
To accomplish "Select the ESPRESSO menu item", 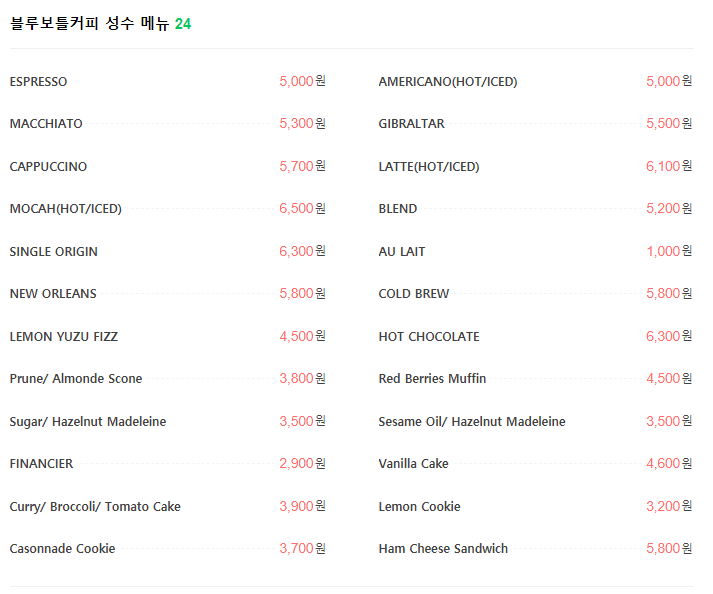I will pyautogui.click(x=38, y=81).
